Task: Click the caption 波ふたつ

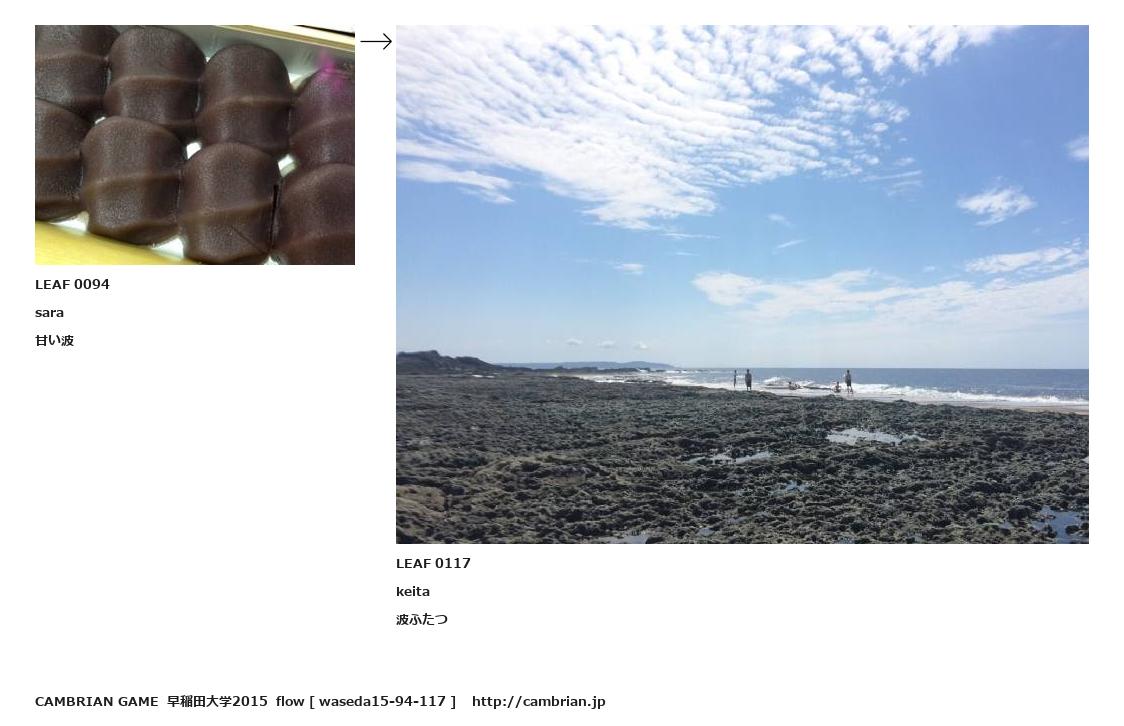Action: (422, 619)
